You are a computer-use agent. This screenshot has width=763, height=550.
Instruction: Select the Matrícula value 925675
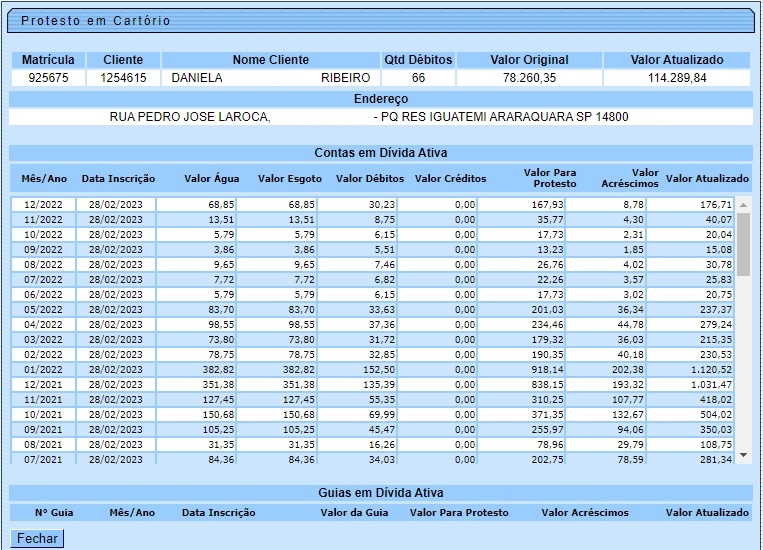coord(48,78)
